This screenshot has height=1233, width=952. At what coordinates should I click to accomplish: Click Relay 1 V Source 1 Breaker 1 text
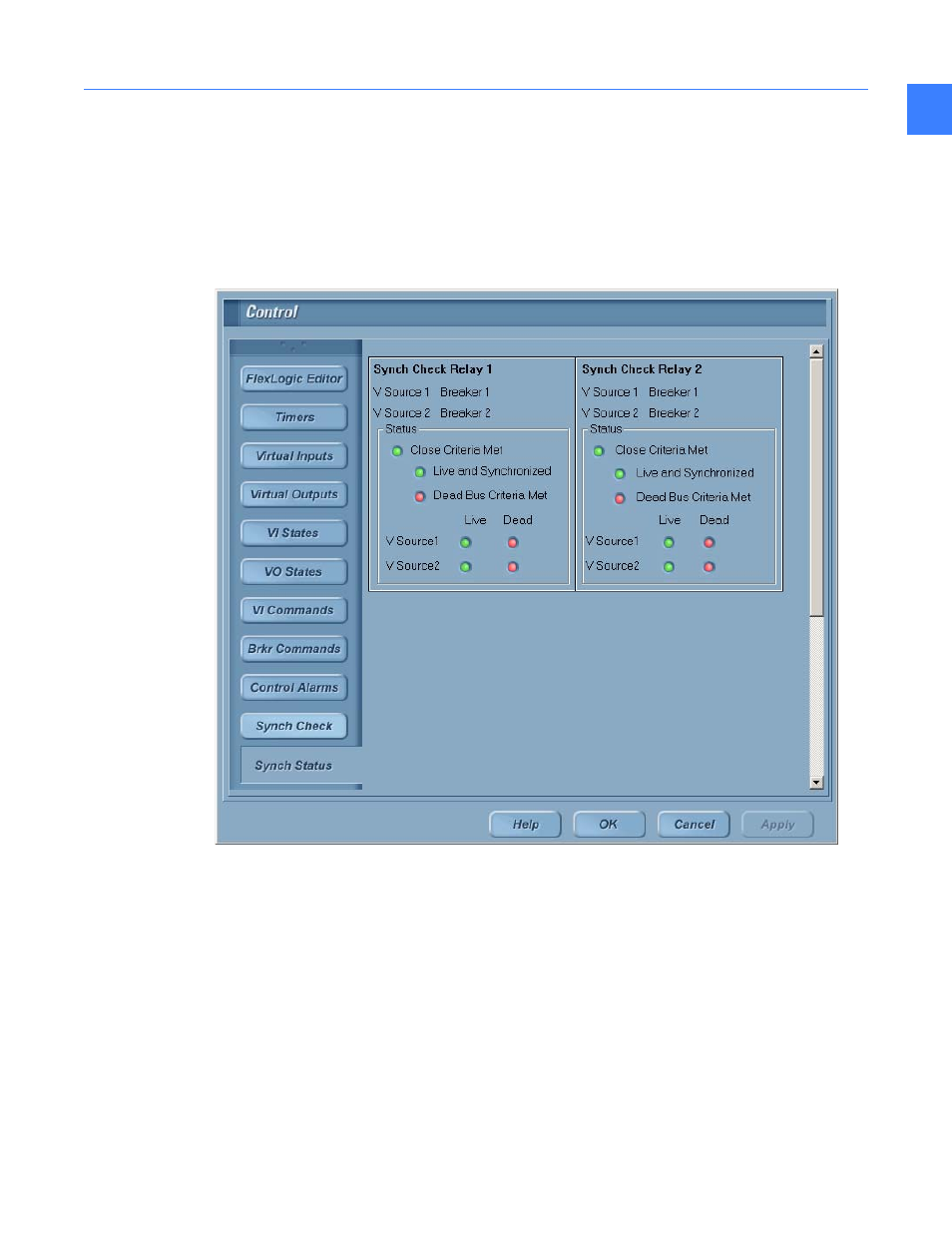click(431, 392)
